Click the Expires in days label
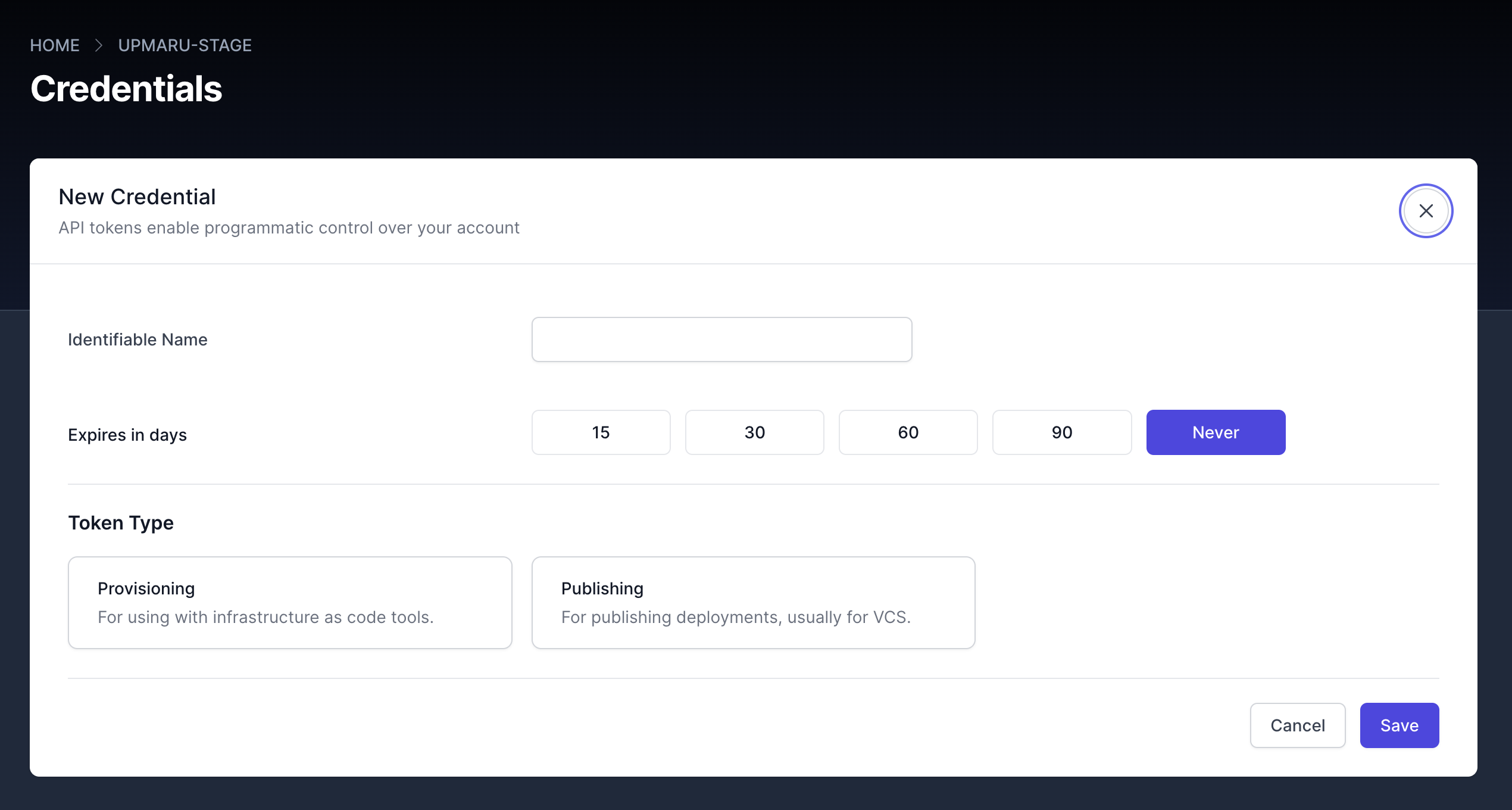The width and height of the screenshot is (1512, 810). coord(127,435)
